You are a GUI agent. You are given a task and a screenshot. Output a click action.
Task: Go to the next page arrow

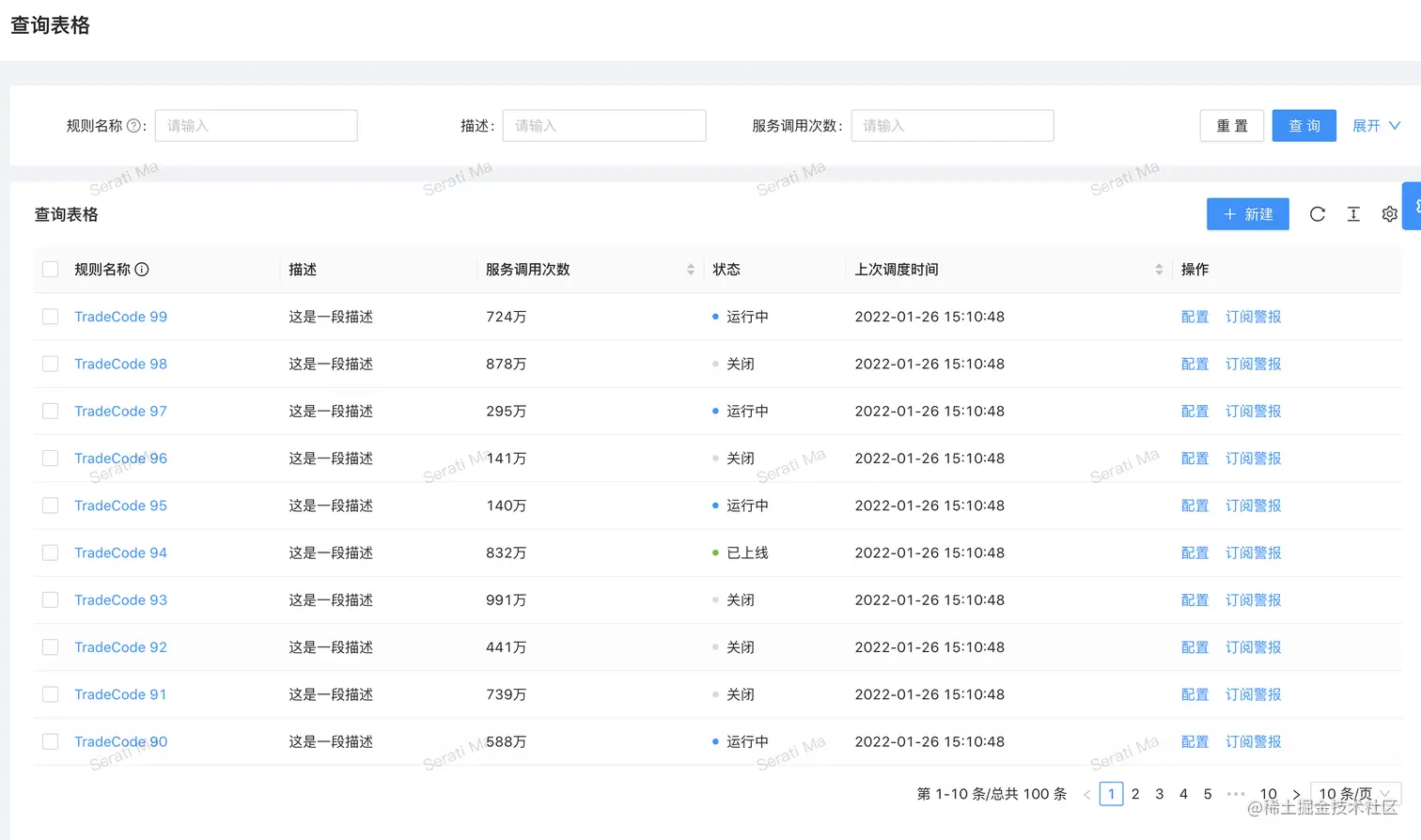pyautogui.click(x=1296, y=794)
